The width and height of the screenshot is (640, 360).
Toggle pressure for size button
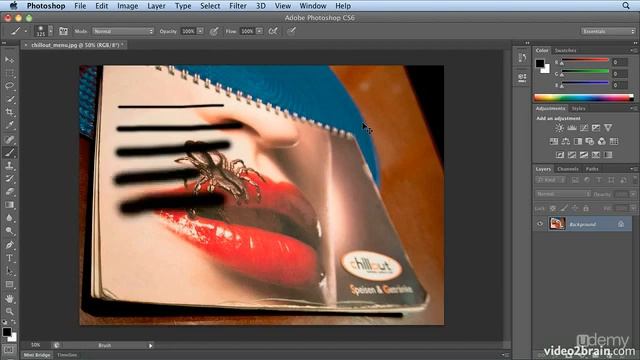click(291, 31)
